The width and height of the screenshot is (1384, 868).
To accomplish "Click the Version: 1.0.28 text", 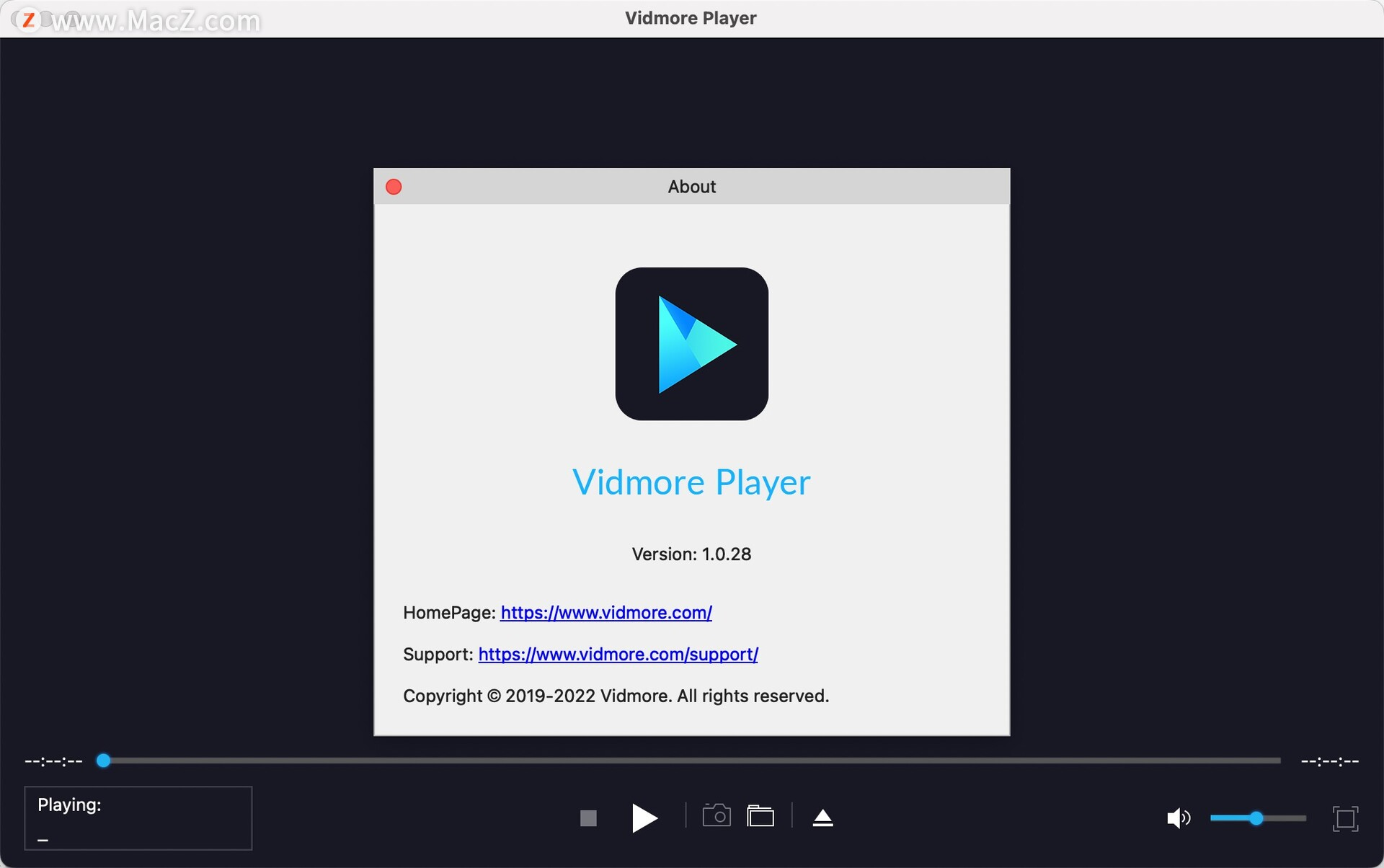I will tap(691, 554).
